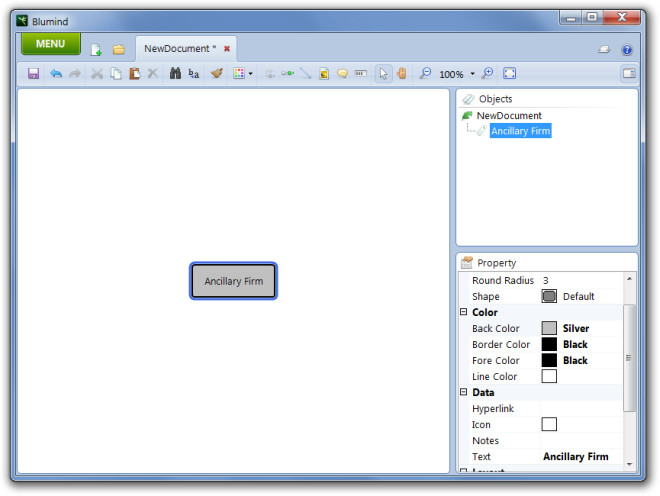Select Ancillary Firm in the Objects tree
This screenshot has height=496, width=660.
(x=521, y=131)
